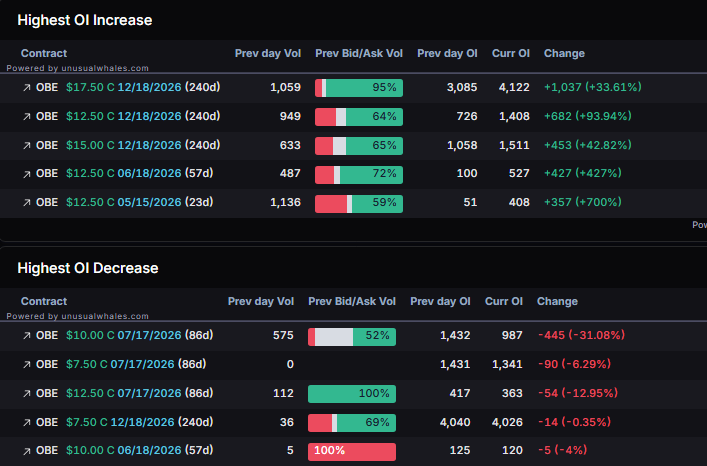
Task: Open arrow icon for OBE $10.00 C 07/17/2026
Action: (27, 336)
